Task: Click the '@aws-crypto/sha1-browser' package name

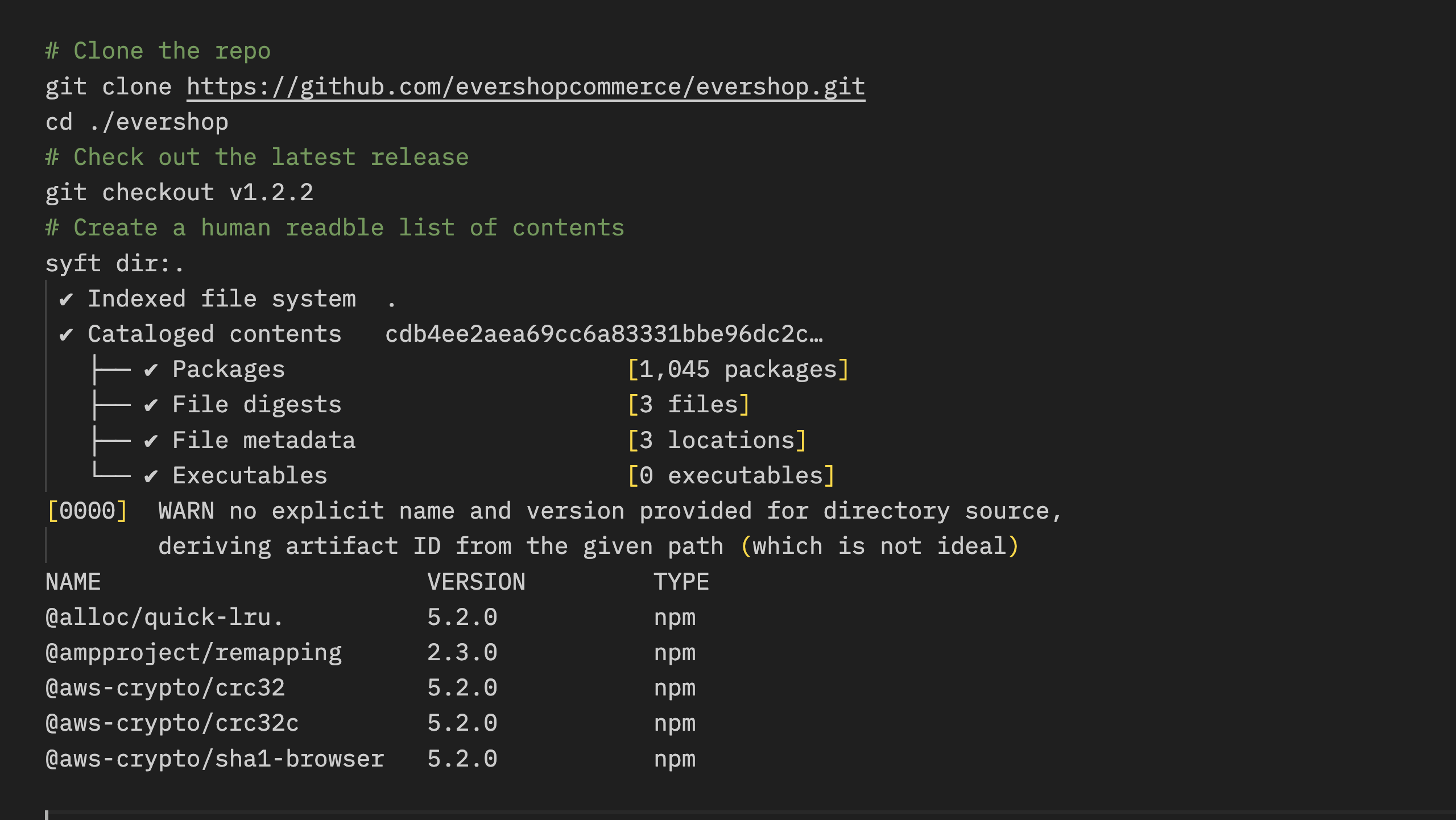Action: coord(215,759)
